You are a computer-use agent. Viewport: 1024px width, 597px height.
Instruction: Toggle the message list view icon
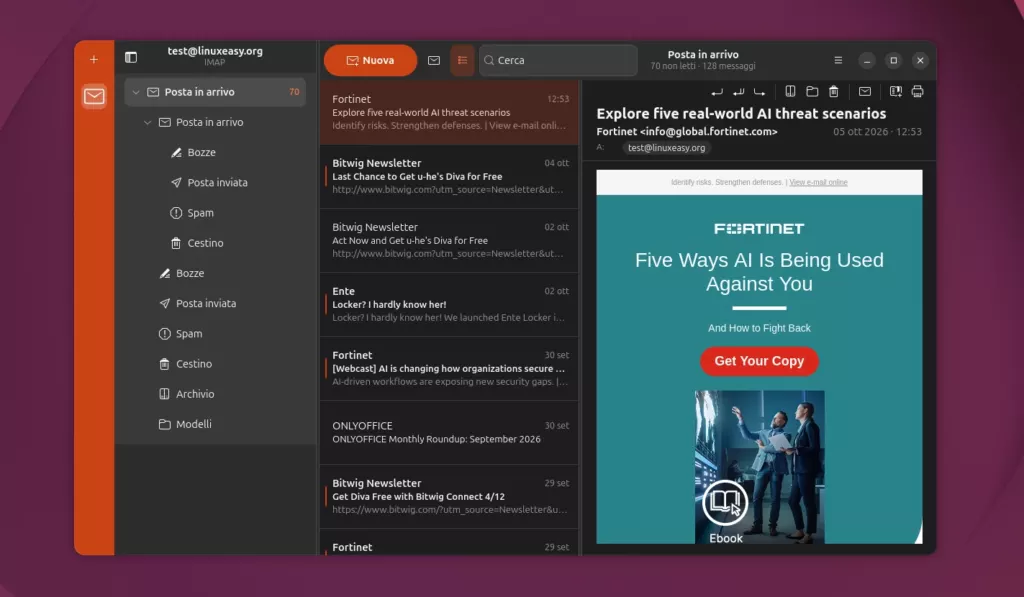[462, 60]
